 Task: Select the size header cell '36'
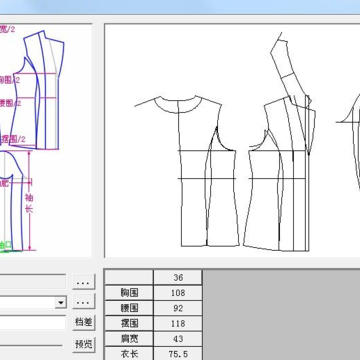tap(178, 277)
